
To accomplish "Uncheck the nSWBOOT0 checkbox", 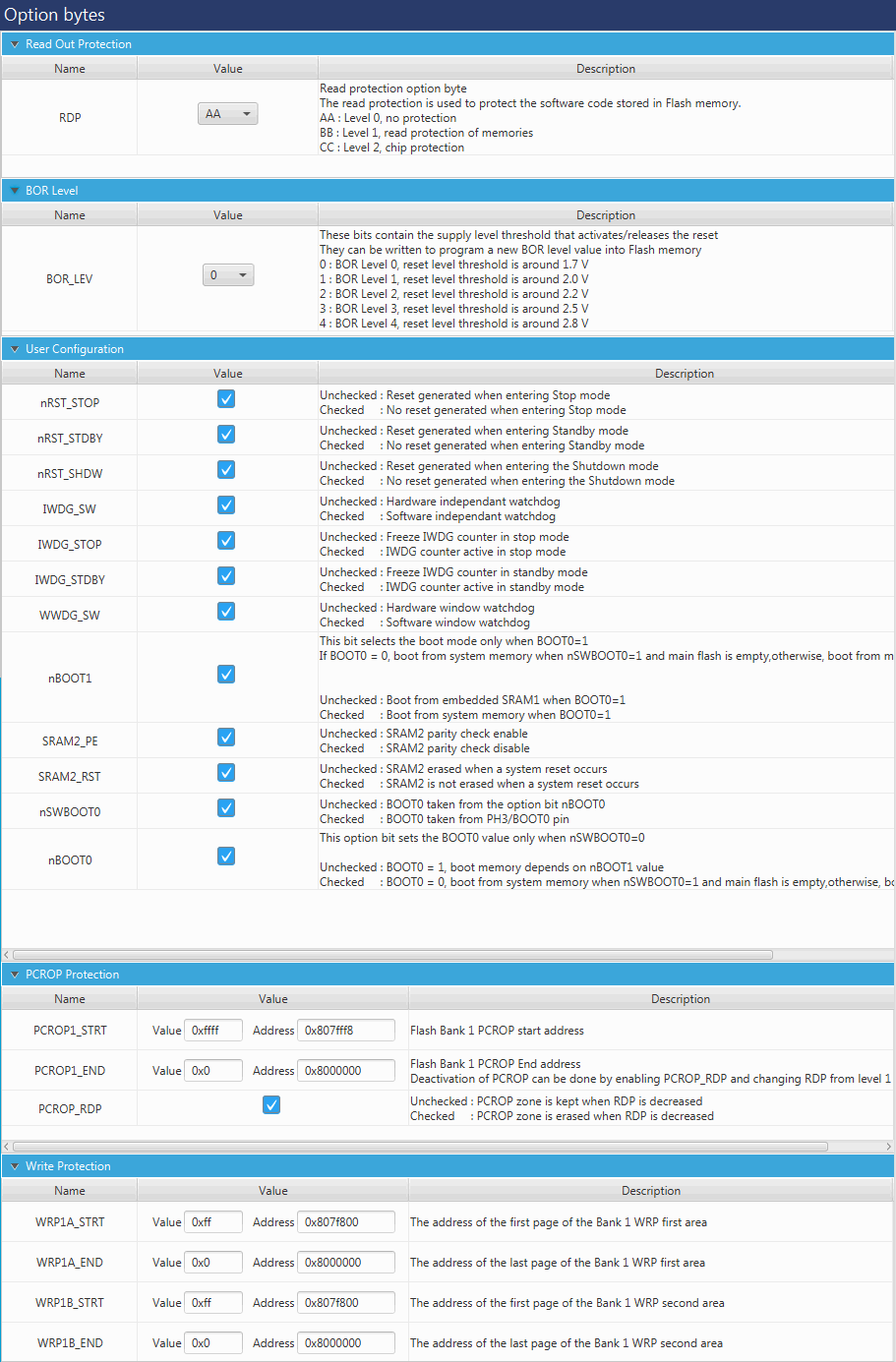I will point(226,808).
